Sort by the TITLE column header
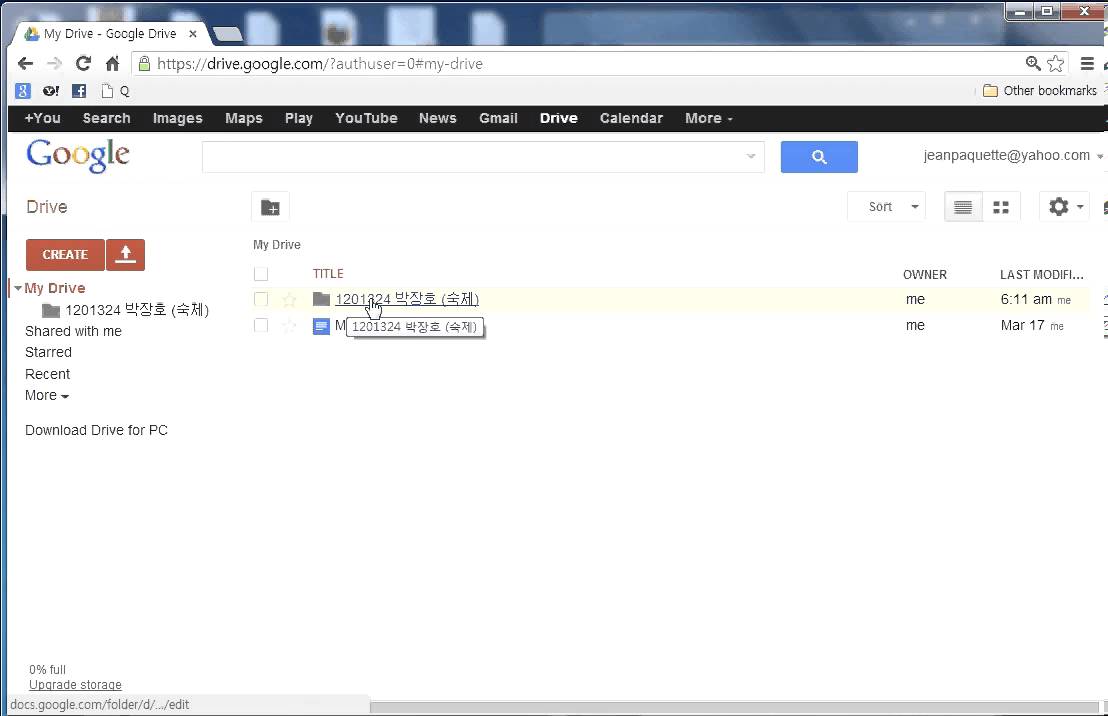The height and width of the screenshot is (716, 1108). pos(328,274)
